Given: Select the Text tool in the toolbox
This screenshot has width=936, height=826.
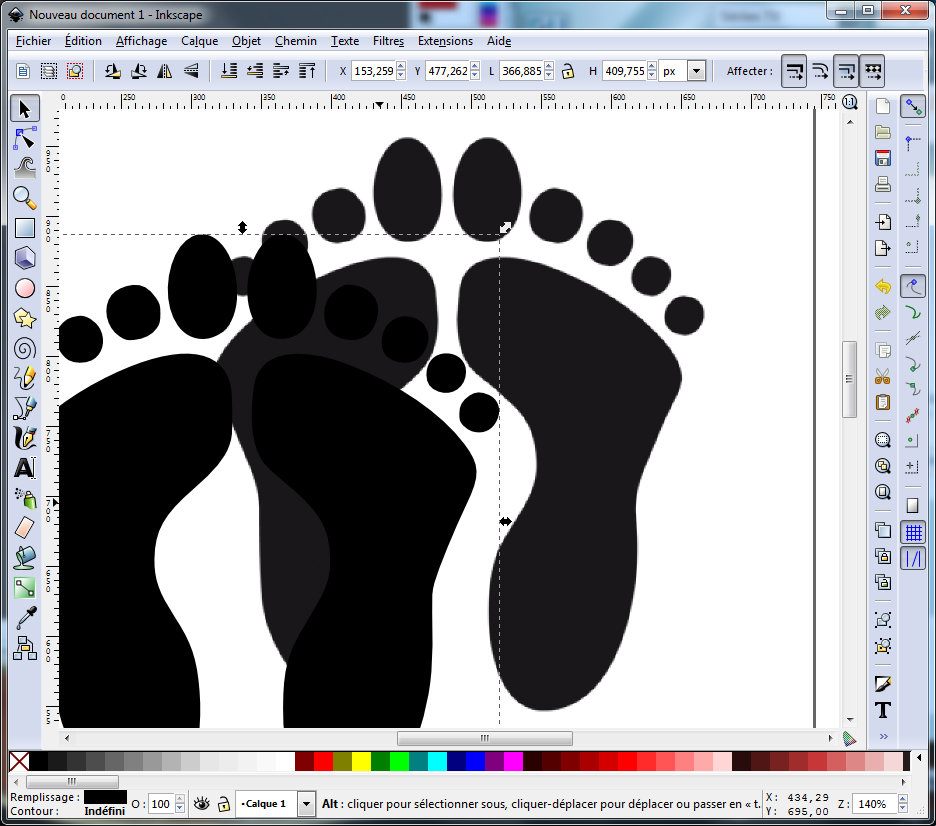Looking at the screenshot, I should tap(25, 468).
